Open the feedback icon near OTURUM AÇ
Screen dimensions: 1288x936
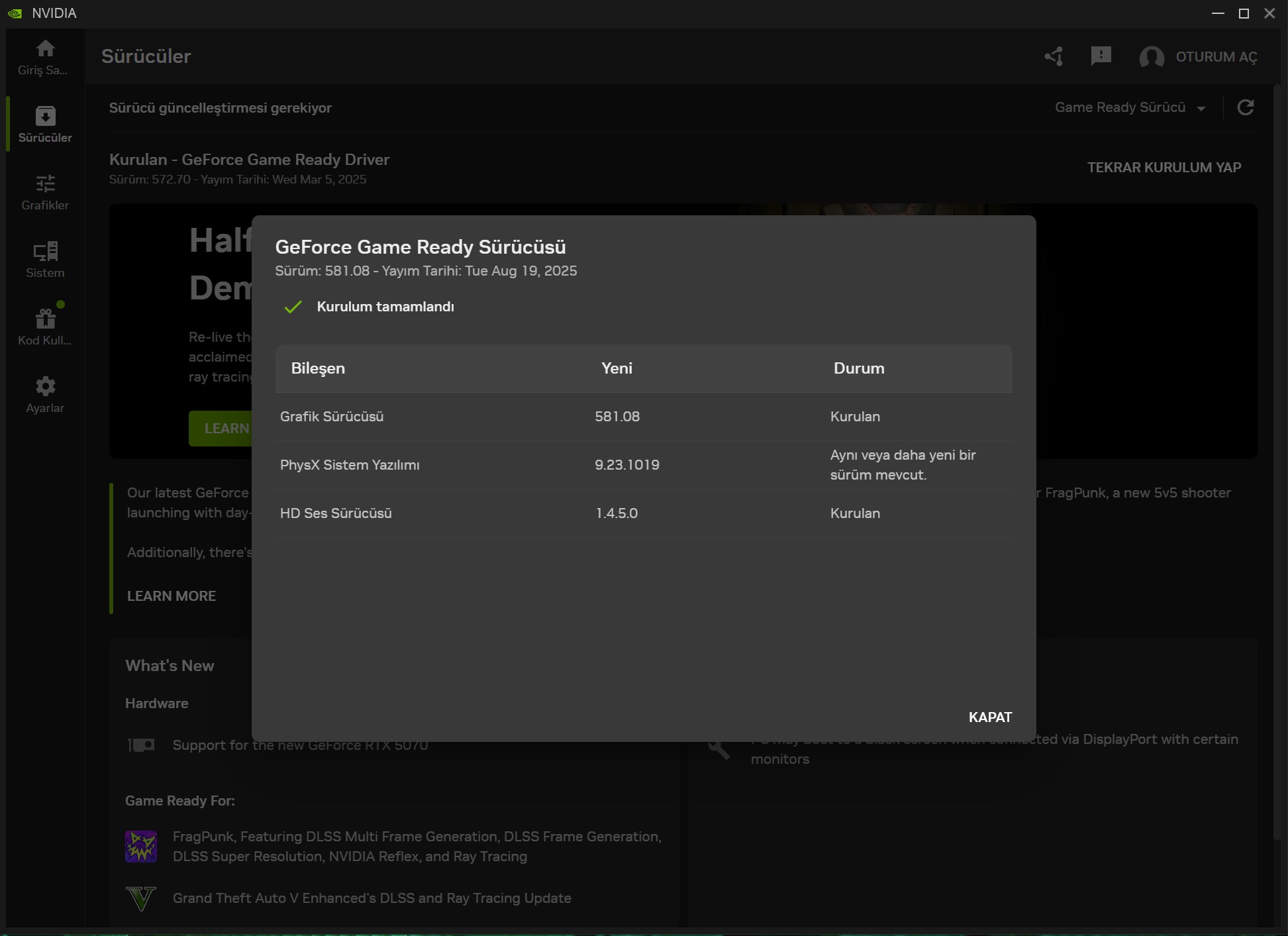[1101, 56]
